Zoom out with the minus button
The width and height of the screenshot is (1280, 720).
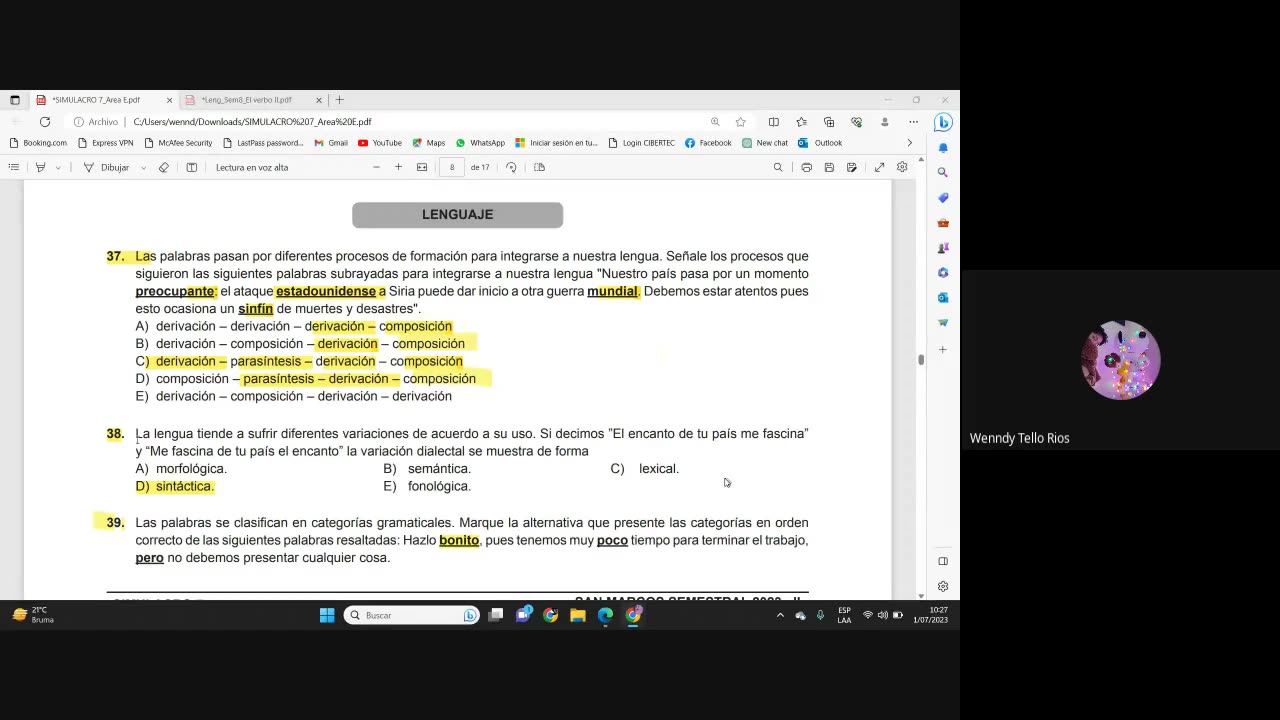click(x=376, y=167)
